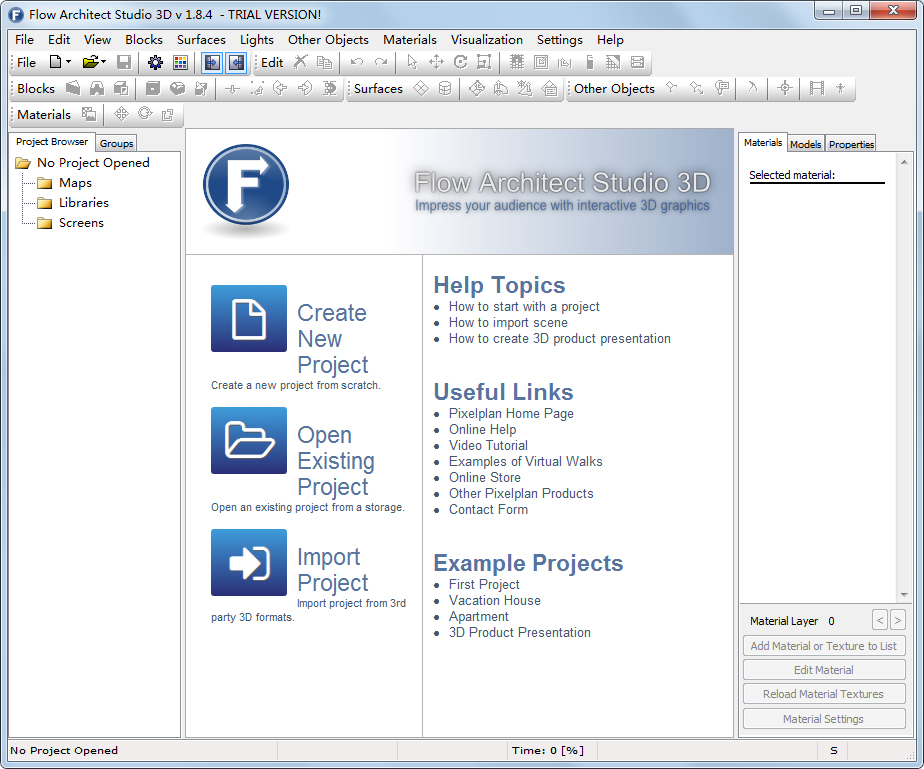The height and width of the screenshot is (769, 924).
Task: Click the copy icon in Edit toolbar
Action: tap(324, 62)
